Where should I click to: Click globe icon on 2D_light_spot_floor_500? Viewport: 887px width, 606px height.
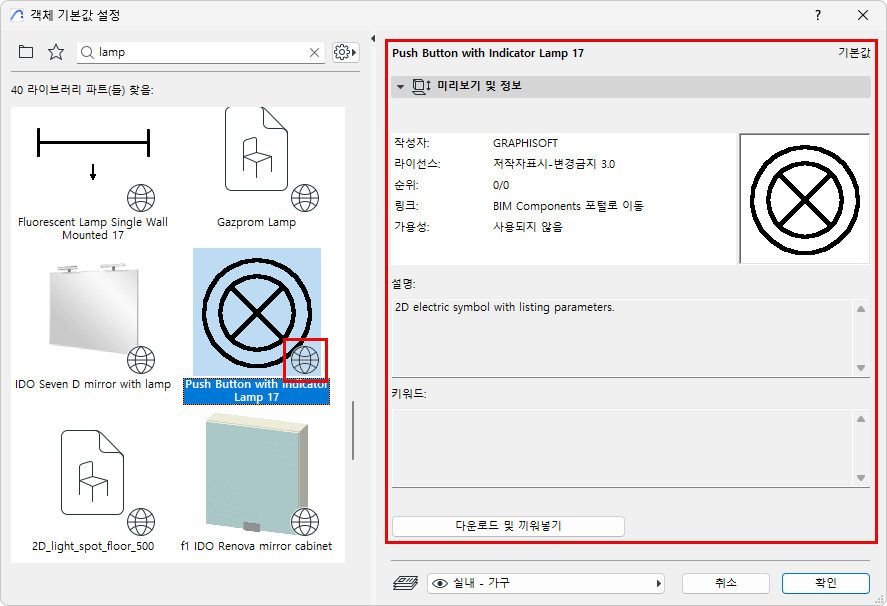(141, 522)
